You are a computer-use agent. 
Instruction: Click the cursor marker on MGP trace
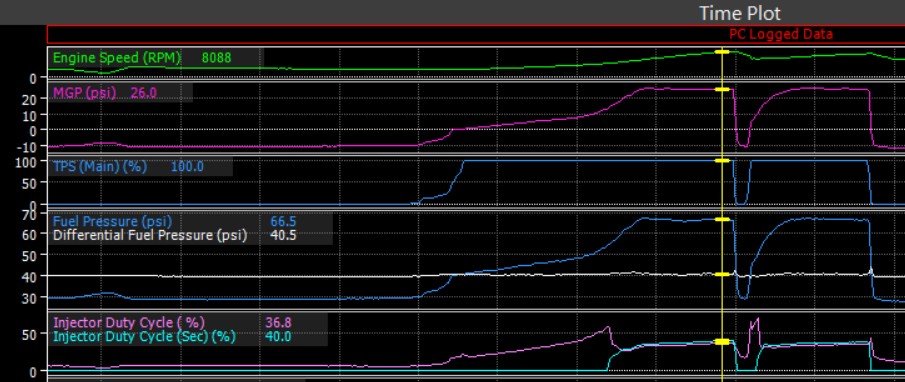click(722, 89)
